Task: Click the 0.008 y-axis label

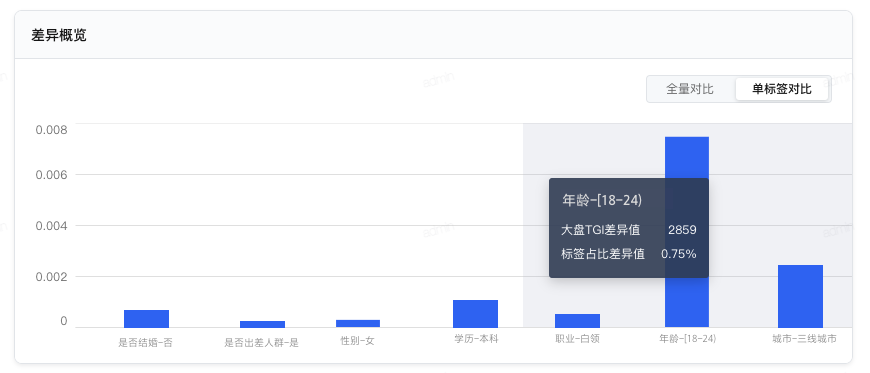Action: (52, 130)
